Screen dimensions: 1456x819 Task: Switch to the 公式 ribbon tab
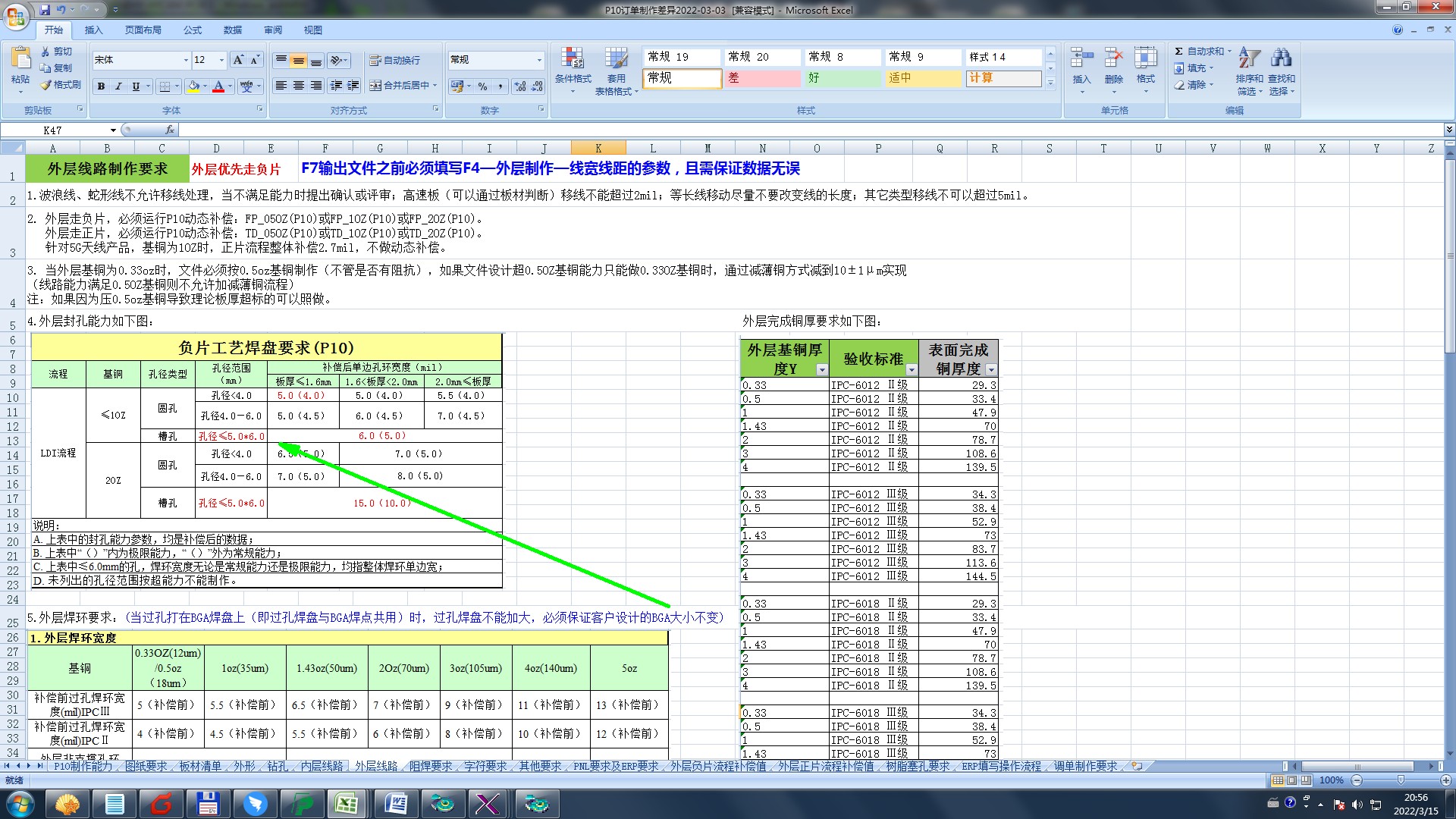pos(193,30)
